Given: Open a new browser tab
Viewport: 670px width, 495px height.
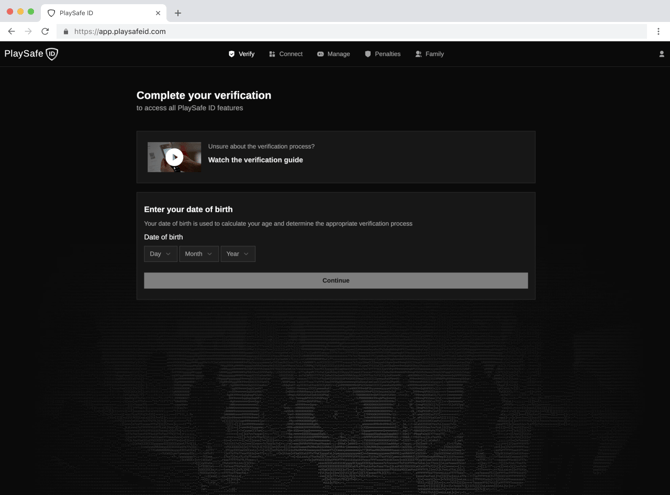Looking at the screenshot, I should click(178, 13).
